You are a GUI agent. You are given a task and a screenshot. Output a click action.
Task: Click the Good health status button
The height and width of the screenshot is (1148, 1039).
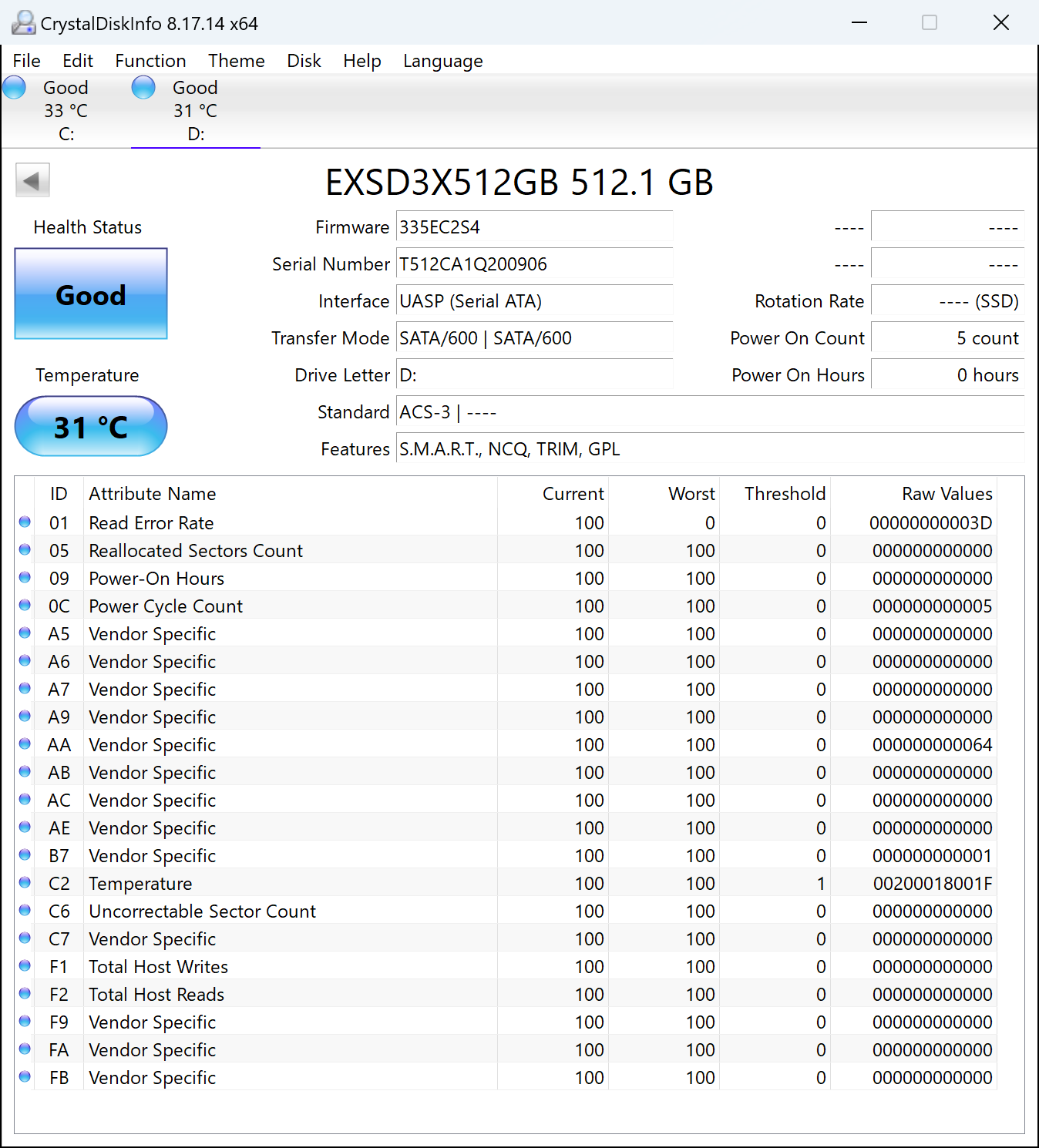pos(91,294)
